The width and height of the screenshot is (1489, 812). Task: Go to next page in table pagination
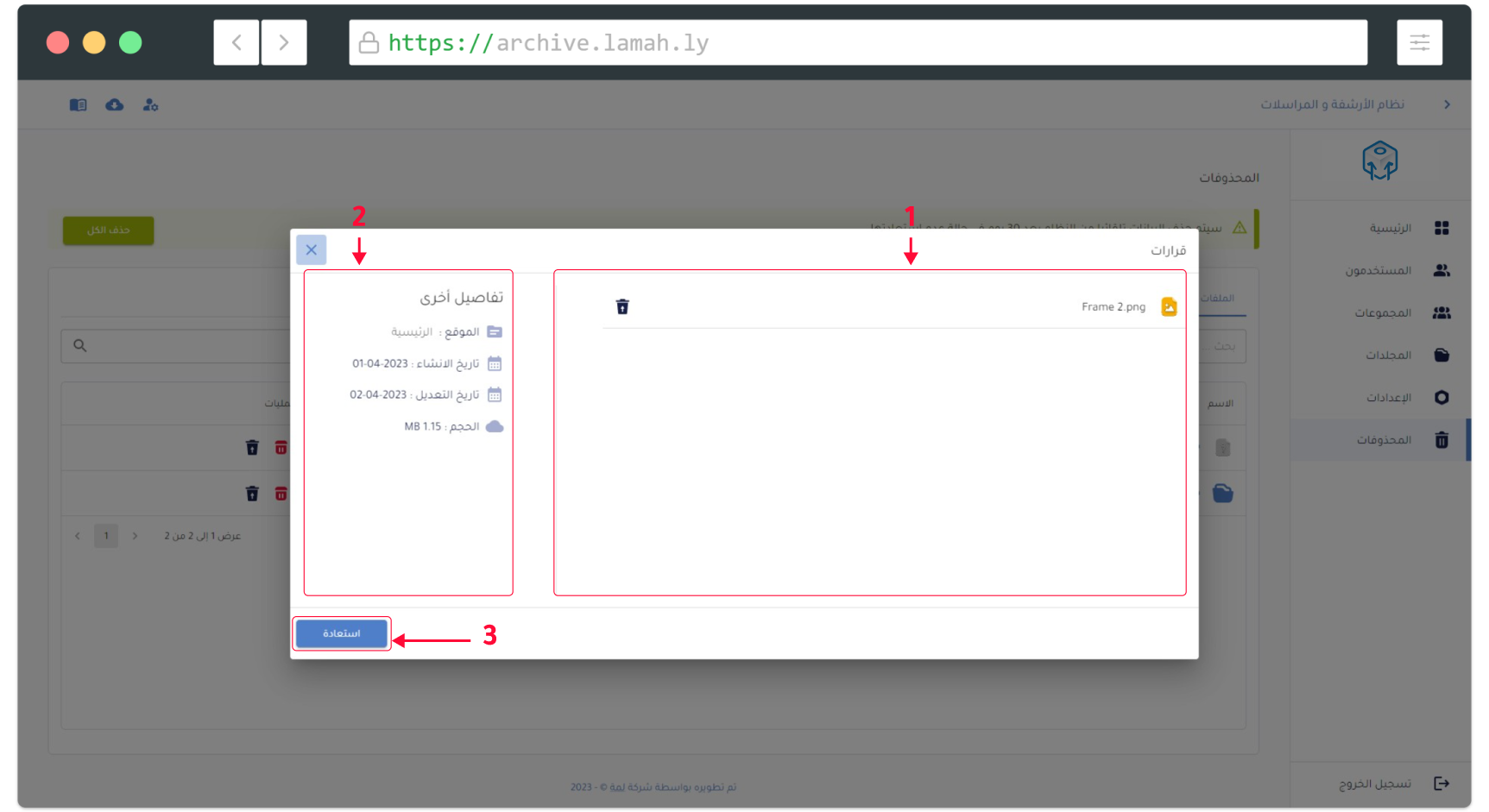(135, 536)
